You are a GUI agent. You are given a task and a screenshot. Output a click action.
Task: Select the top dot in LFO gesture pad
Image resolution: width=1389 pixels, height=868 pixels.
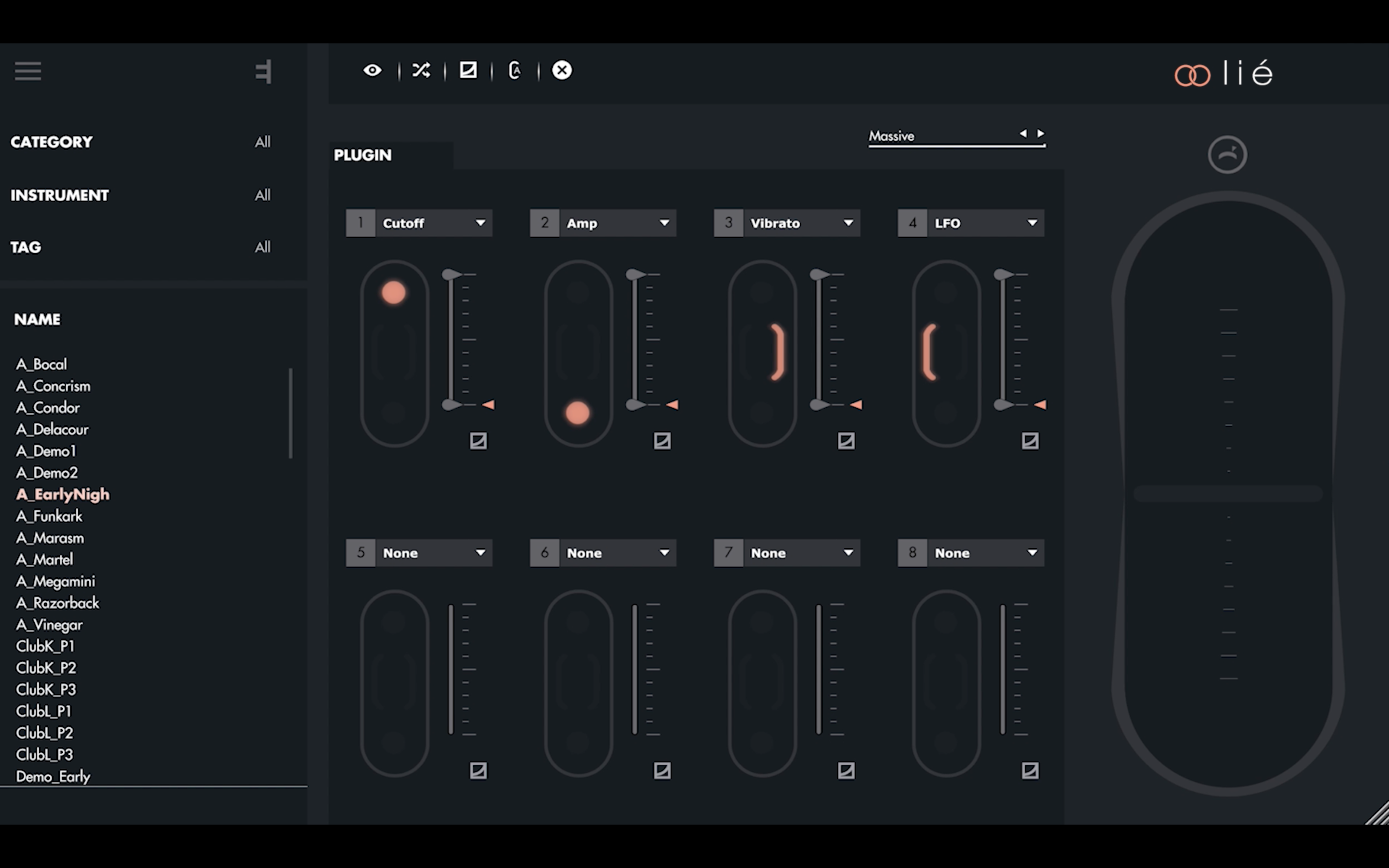click(x=946, y=293)
